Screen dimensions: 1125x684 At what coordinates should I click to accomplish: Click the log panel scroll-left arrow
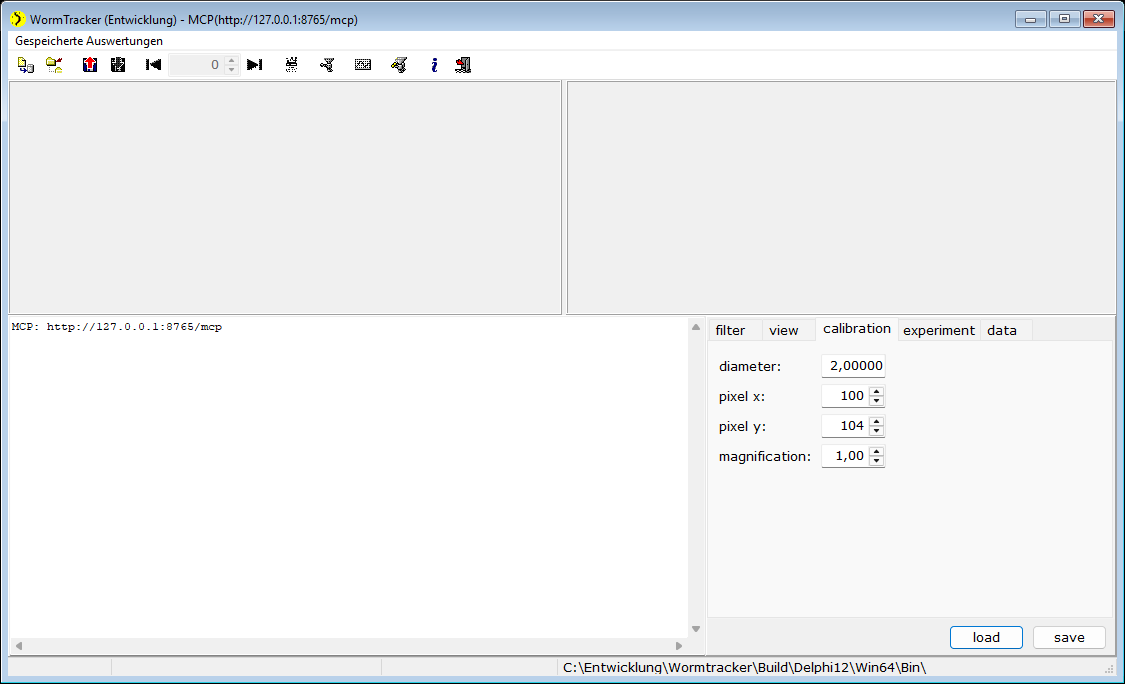tap(19, 646)
